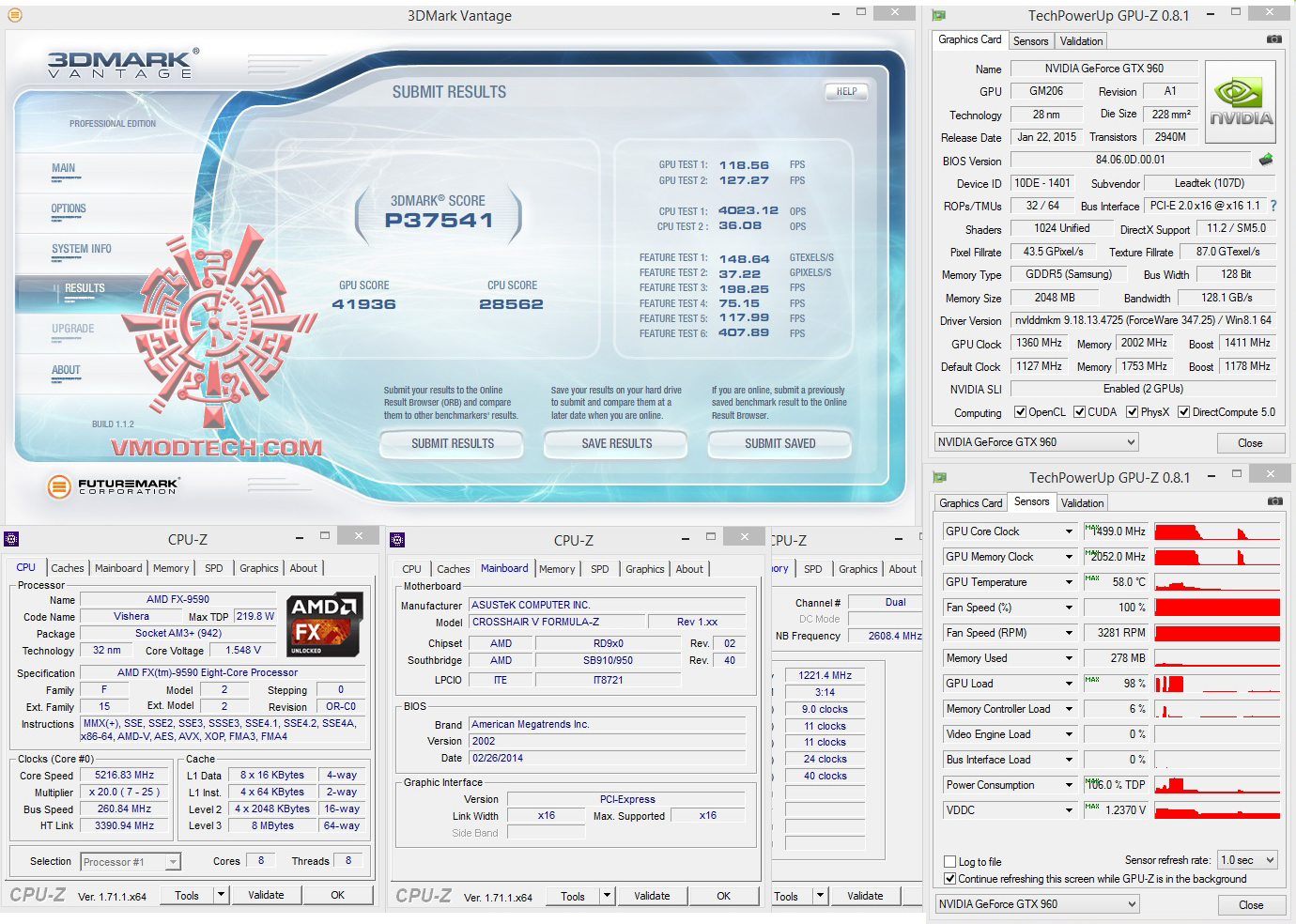Open the Tools dropdown arrow in the CPU-Z processor window
This screenshot has width=1296, height=924.
point(222,895)
